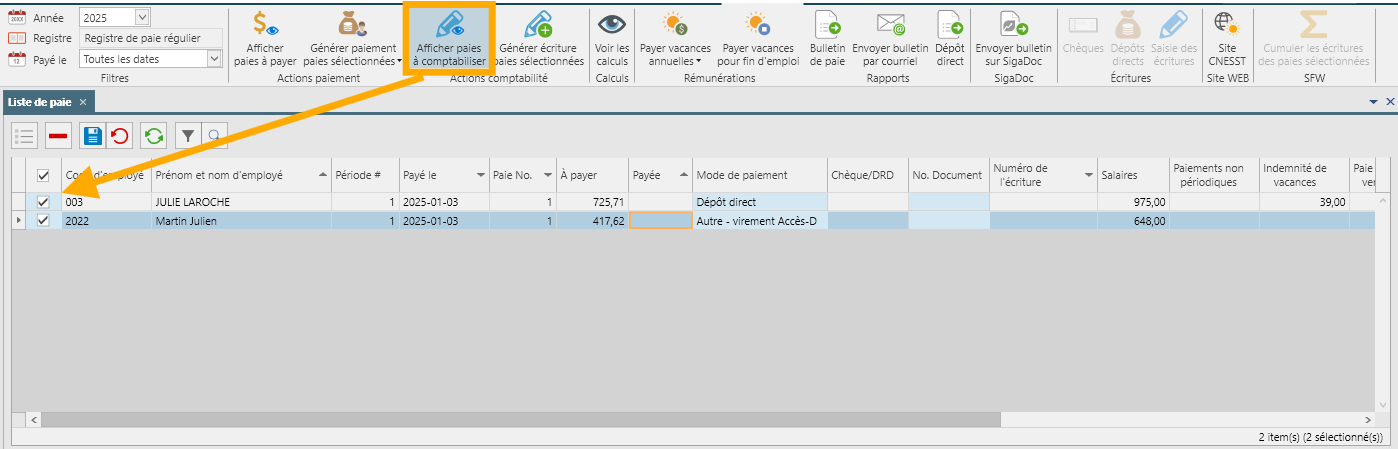Open the Site CNESST web icon
The image size is (1398, 449).
click(1227, 23)
